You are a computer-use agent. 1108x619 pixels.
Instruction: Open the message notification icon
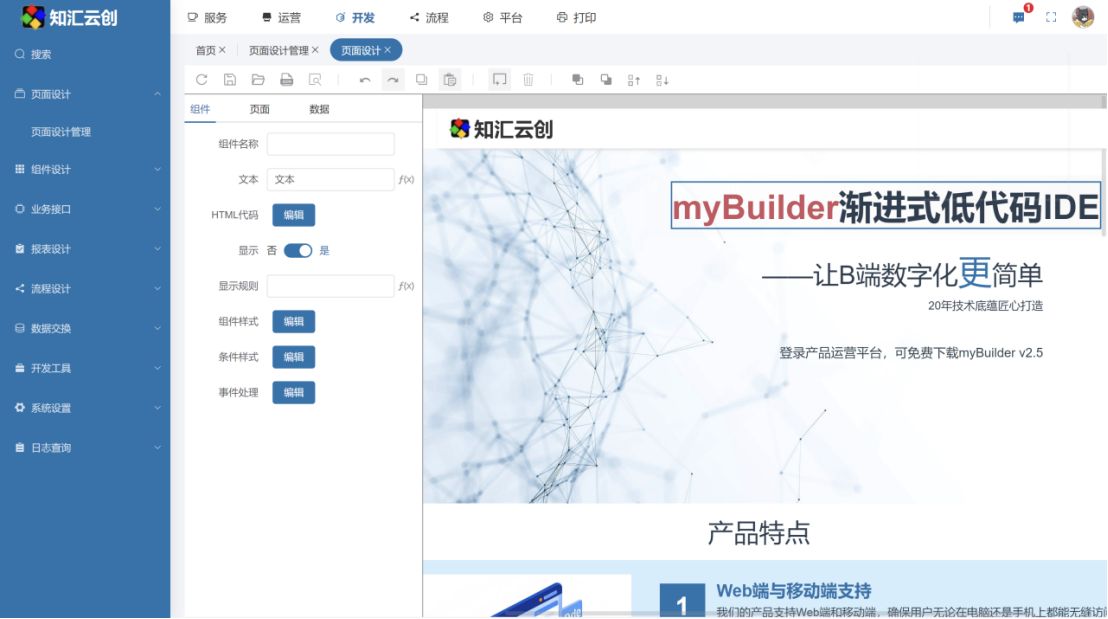coord(1018,17)
